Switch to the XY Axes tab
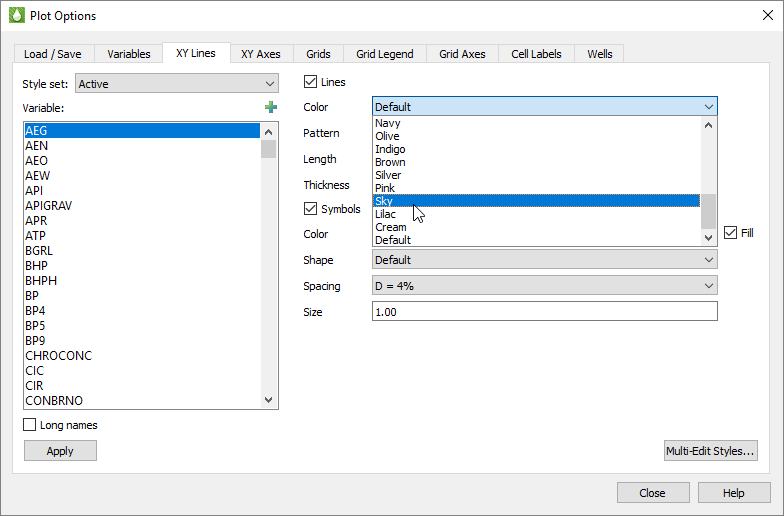Viewport: 784px width, 516px height. (x=261, y=54)
